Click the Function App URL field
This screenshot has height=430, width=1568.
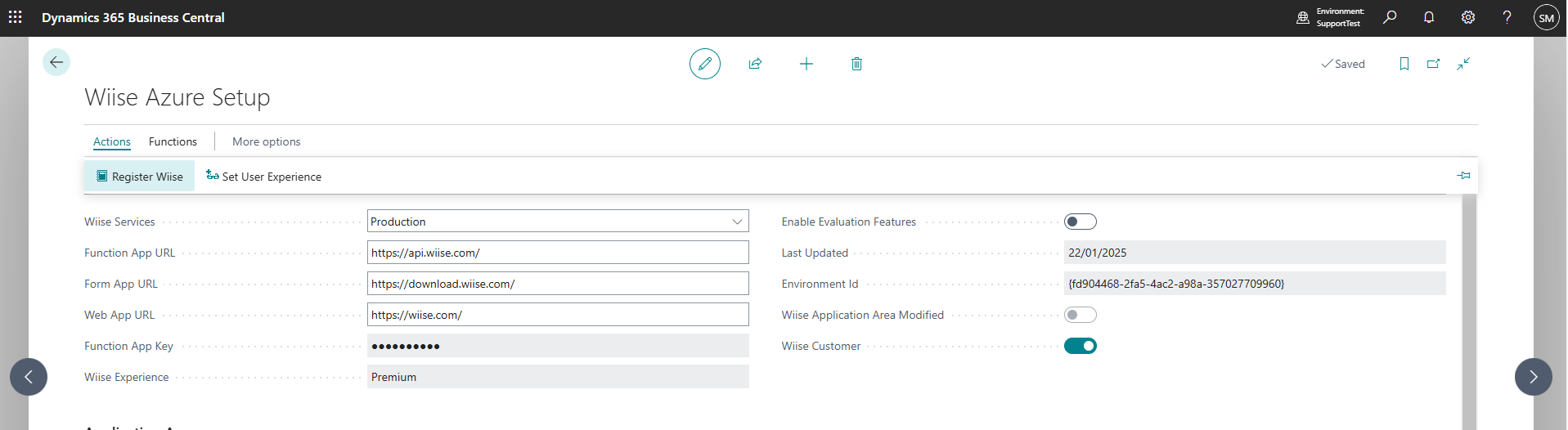558,253
